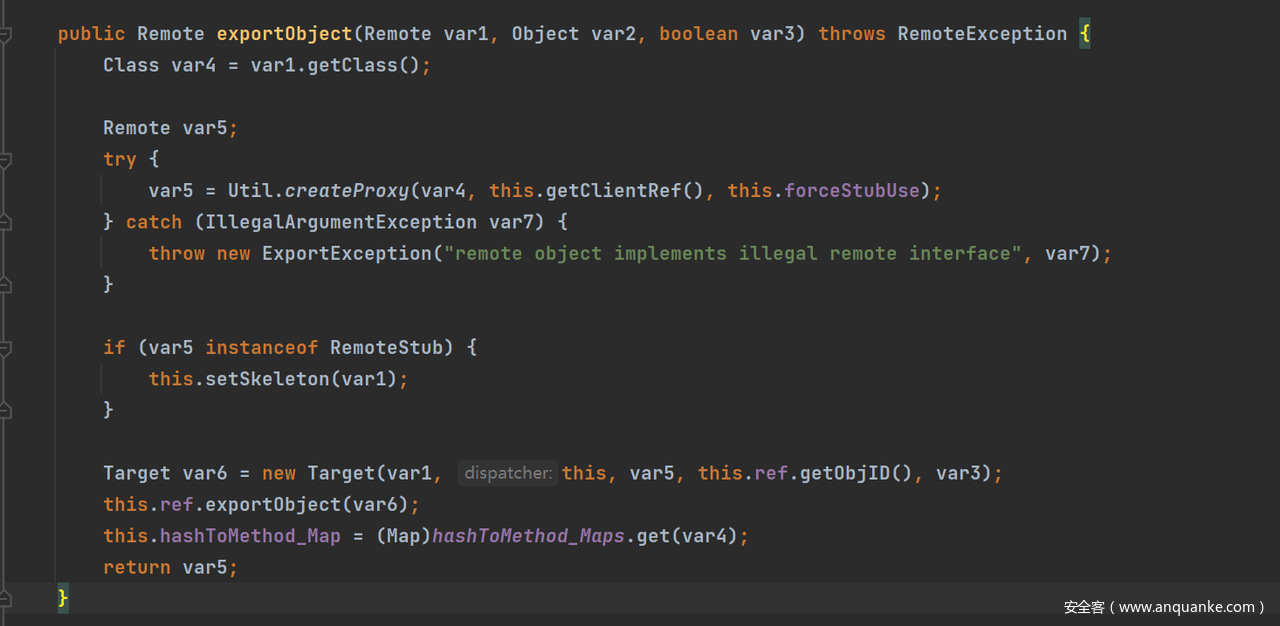Click the ExportException constructor call

pyautogui.click(x=347, y=253)
